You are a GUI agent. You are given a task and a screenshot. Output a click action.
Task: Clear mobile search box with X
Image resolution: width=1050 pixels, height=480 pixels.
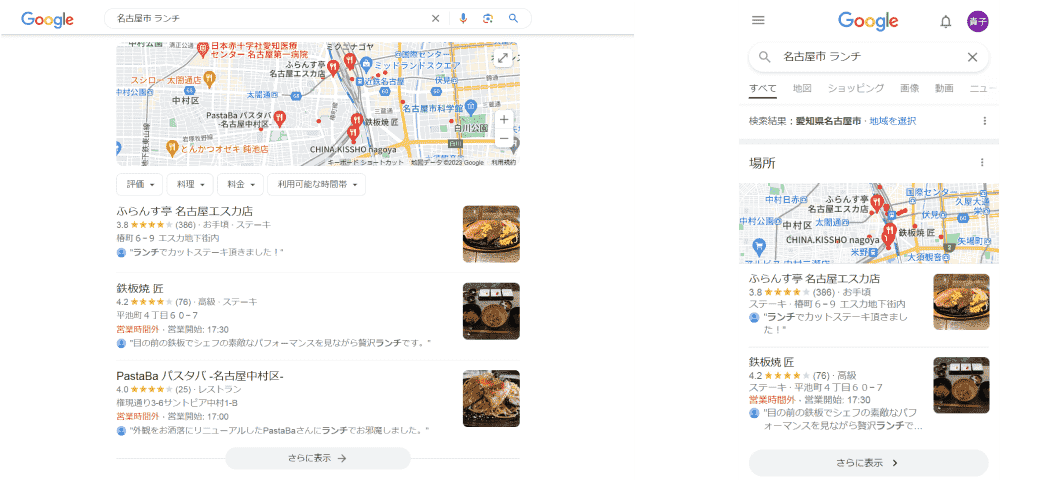[x=972, y=57]
